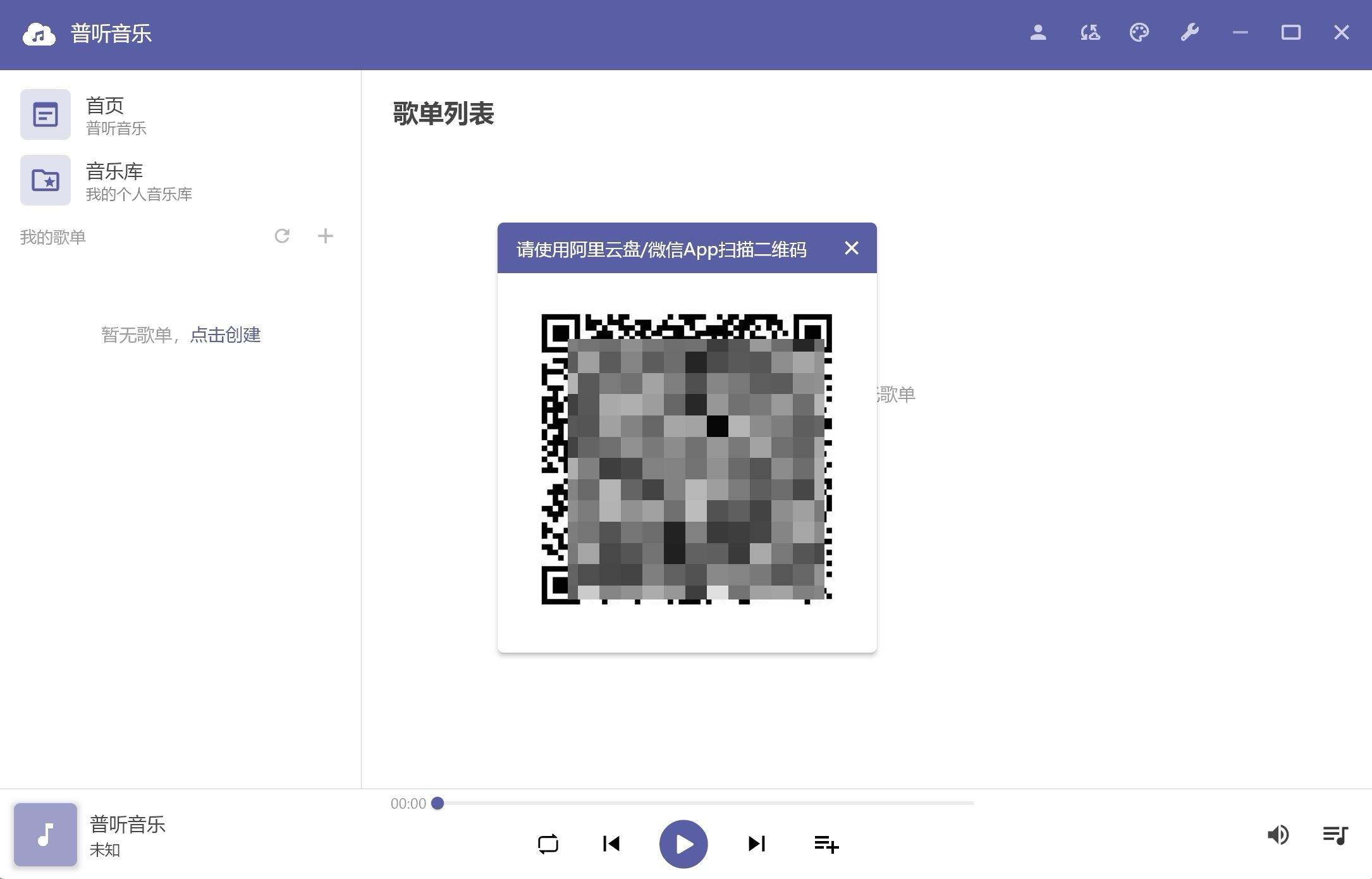Add current song to playlist

click(x=826, y=844)
